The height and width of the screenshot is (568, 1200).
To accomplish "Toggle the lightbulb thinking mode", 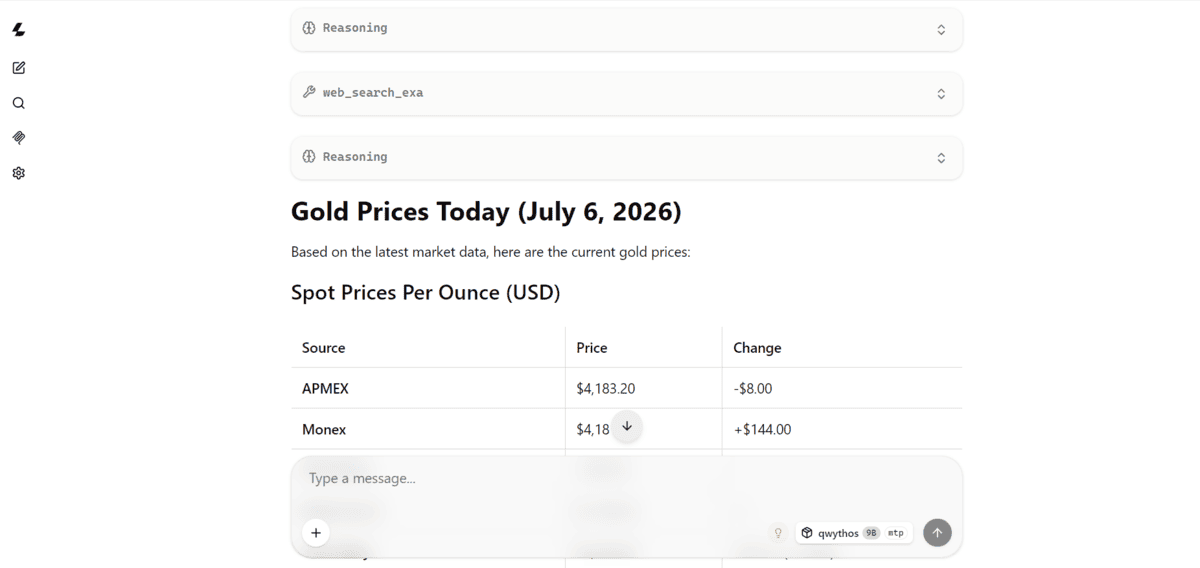I will [x=778, y=533].
